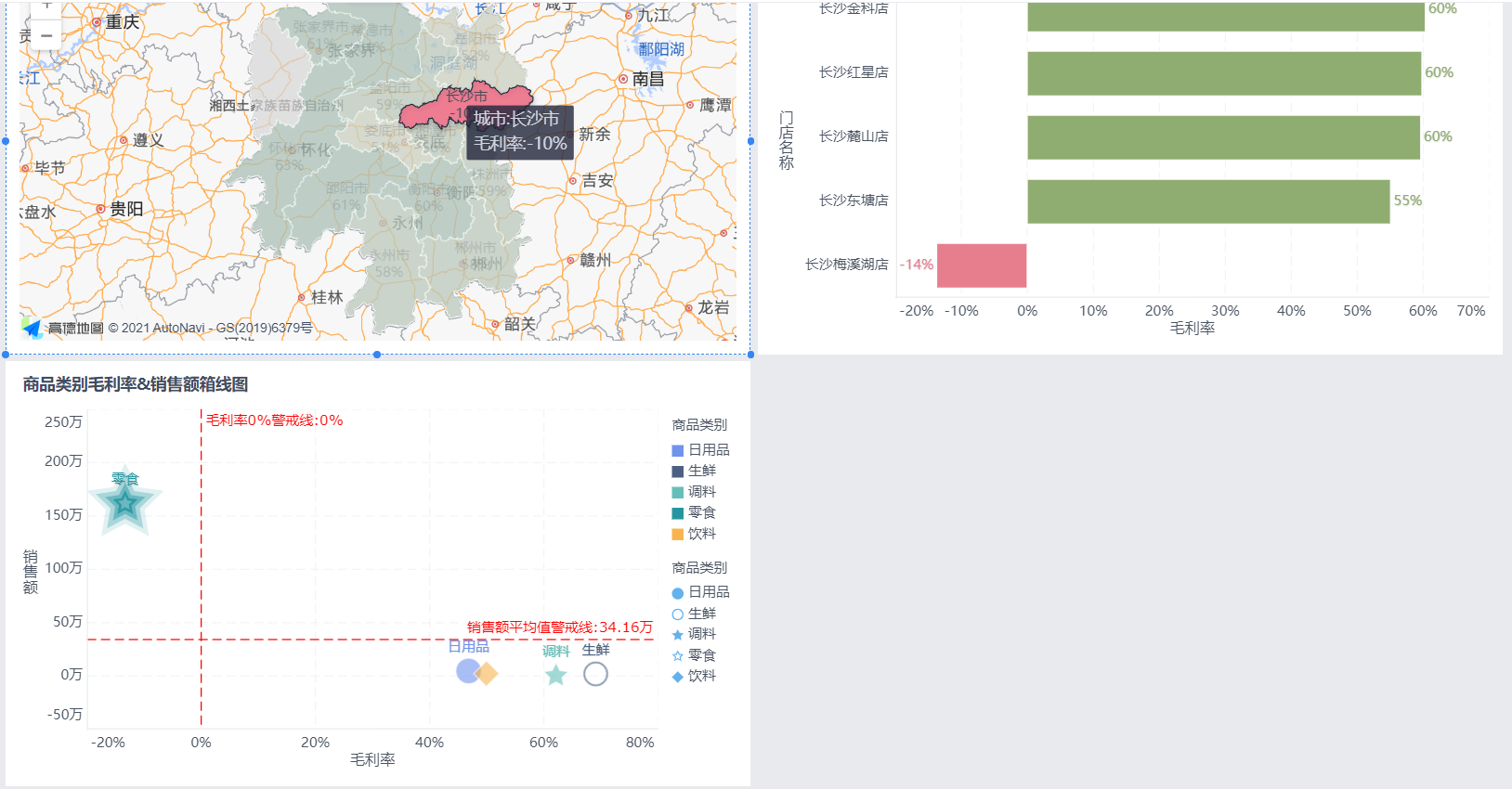Click the orange diamond 饮料 data point
Image resolution: width=1512 pixels, height=789 pixels.
[487, 673]
